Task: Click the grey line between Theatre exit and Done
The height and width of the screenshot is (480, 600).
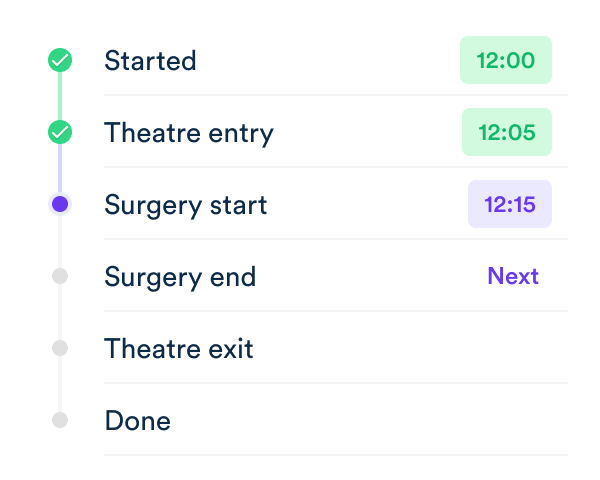Action: pyautogui.click(x=60, y=384)
